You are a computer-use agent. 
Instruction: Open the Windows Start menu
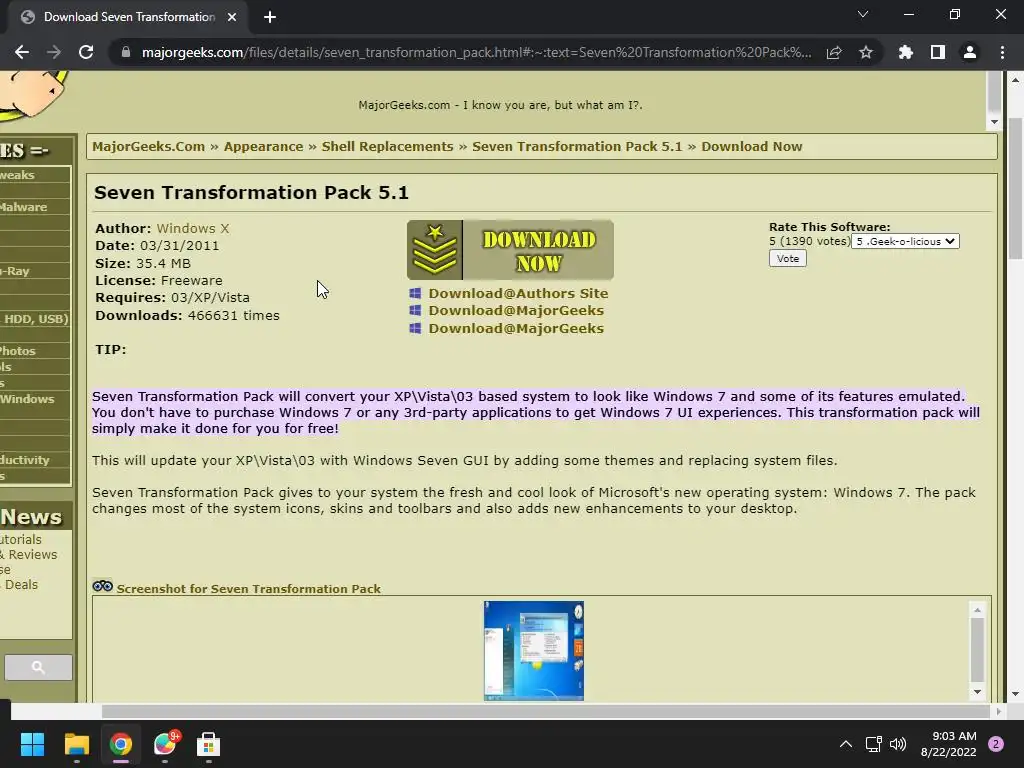pos(32,744)
